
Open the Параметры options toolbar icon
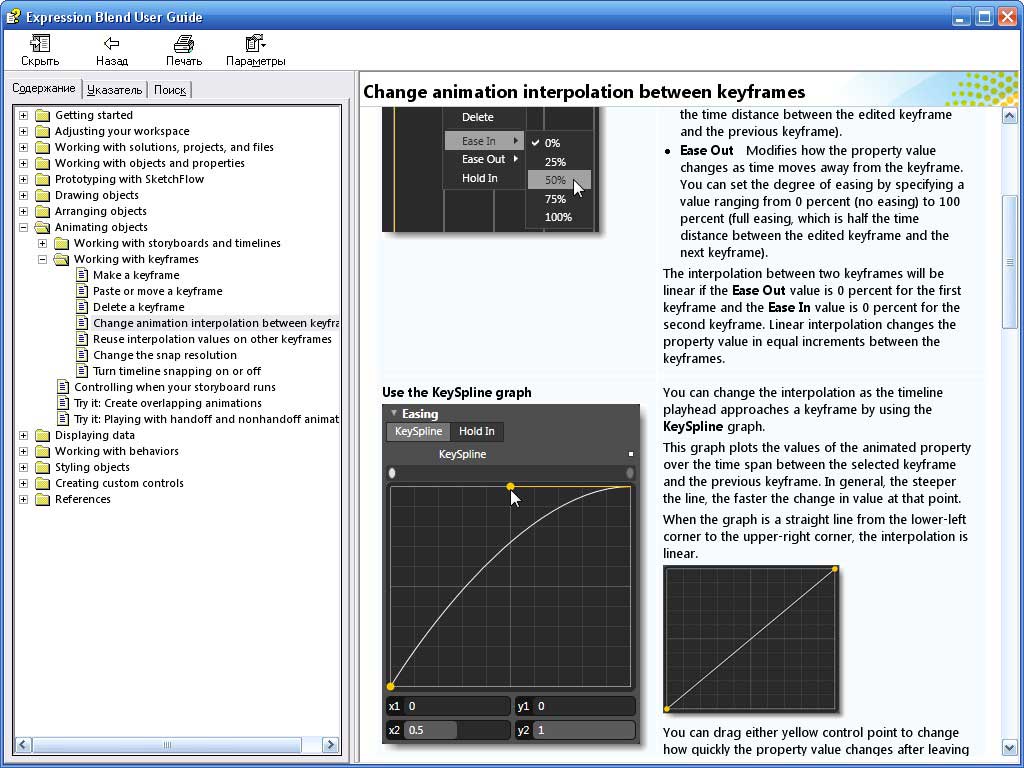(255, 44)
